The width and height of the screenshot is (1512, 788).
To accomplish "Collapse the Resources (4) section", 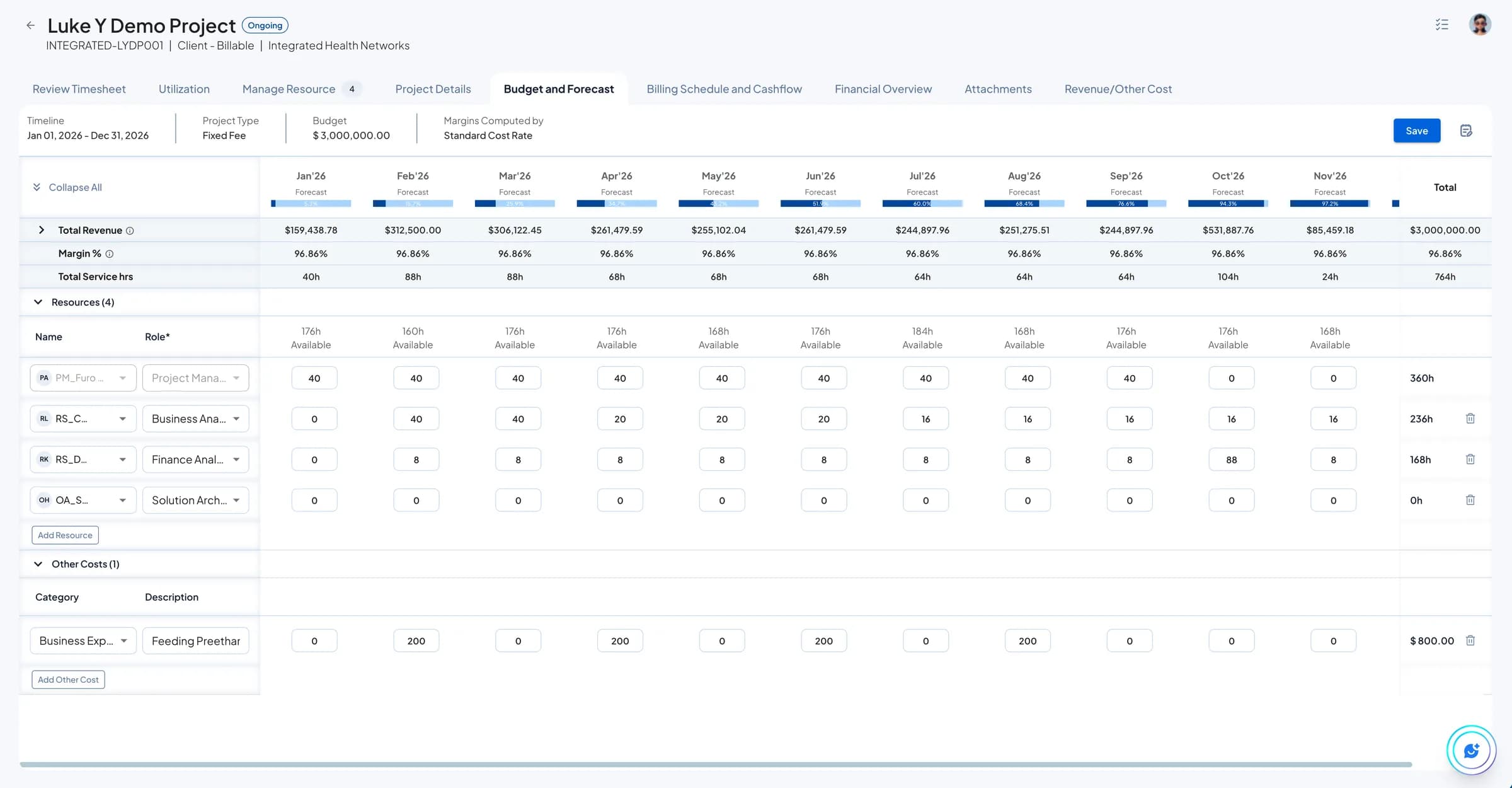I will pos(38,301).
